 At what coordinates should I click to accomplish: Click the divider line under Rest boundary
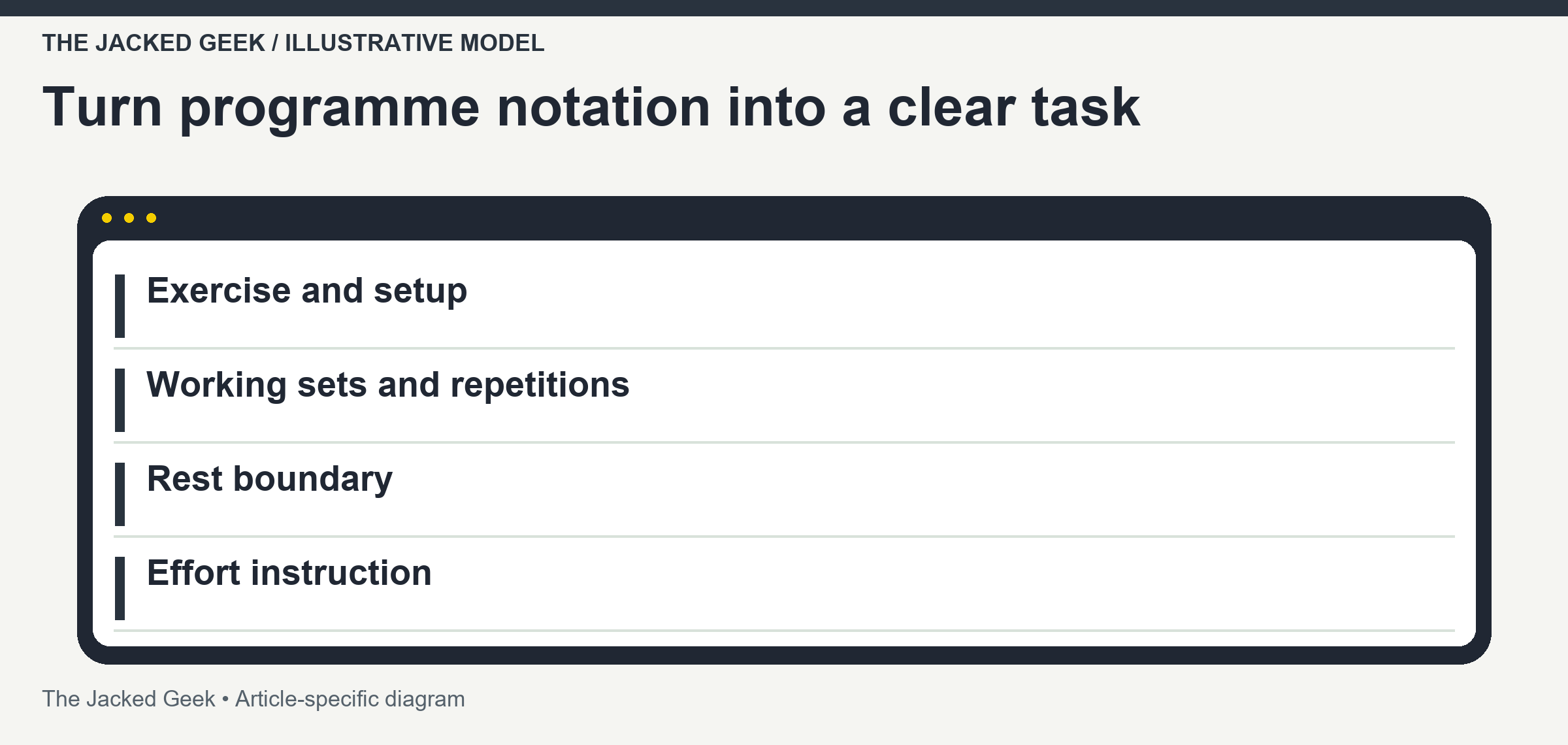pos(784,537)
